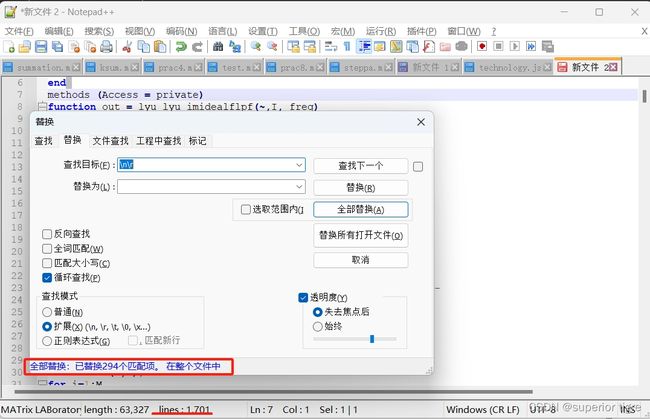Click the 全部替换(A) button
The height and width of the screenshot is (419, 650).
(361, 210)
